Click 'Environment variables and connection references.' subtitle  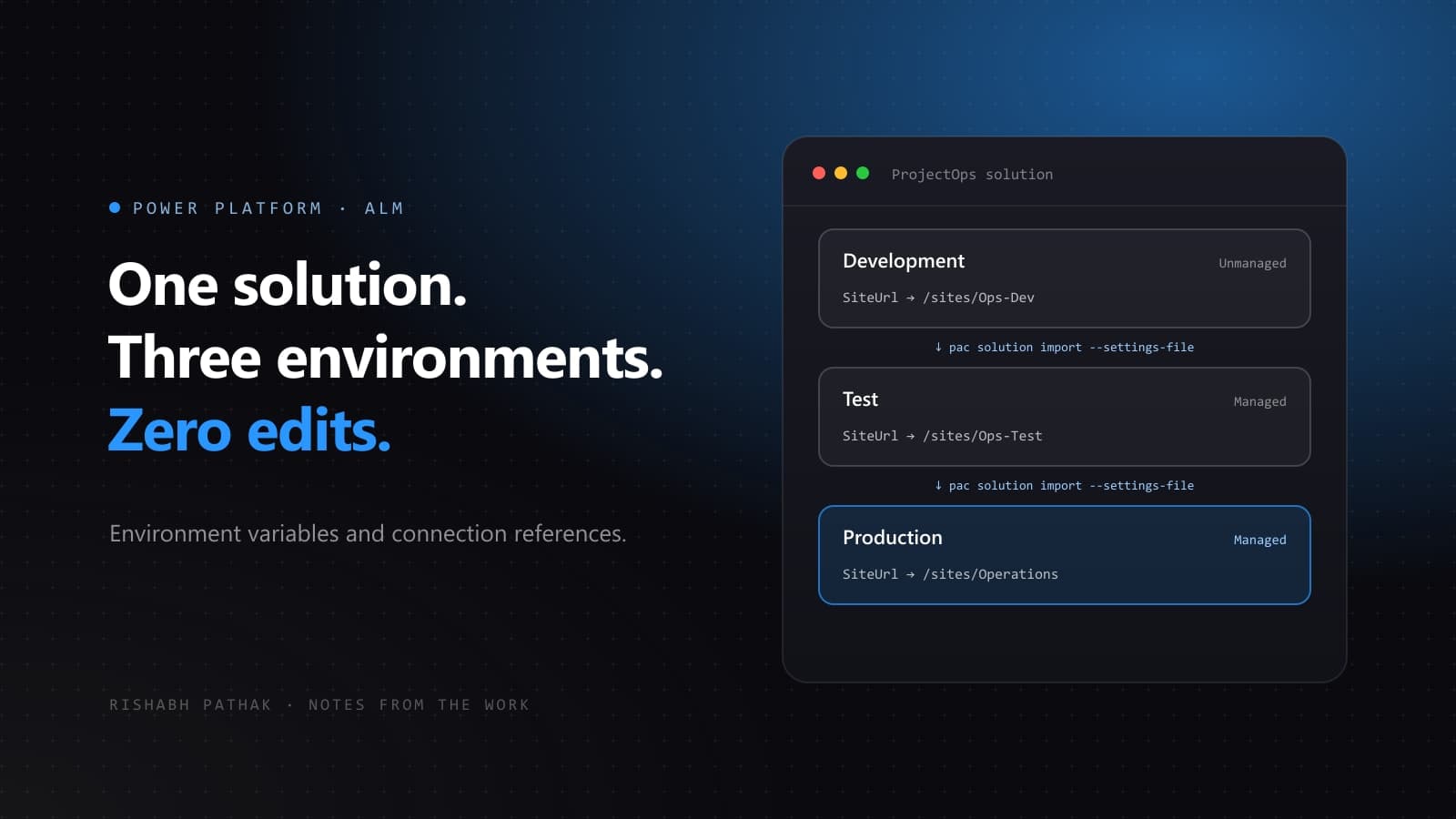368,533
